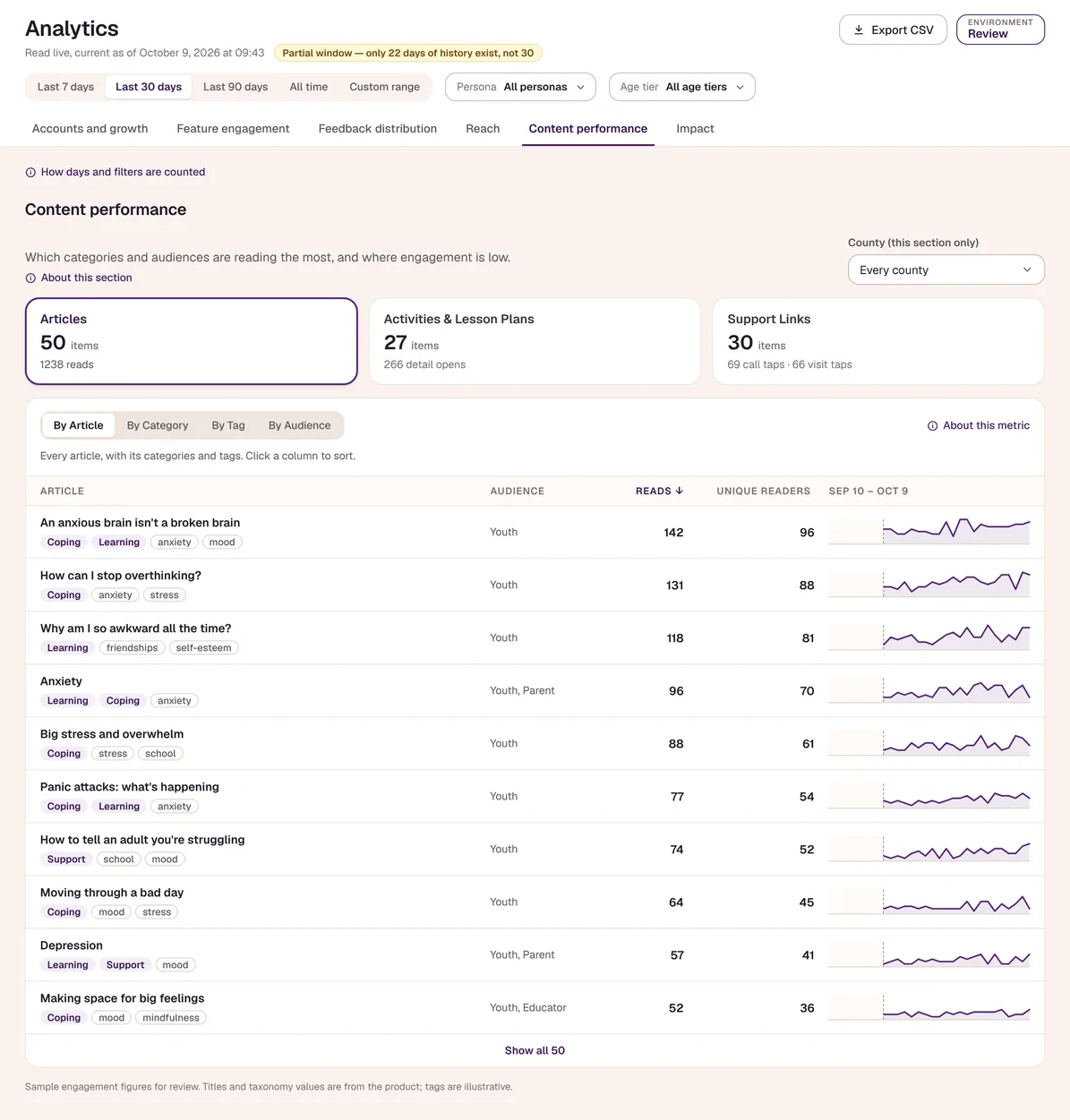
Task: Open the Persona dropdown chevron
Action: pyautogui.click(x=580, y=87)
